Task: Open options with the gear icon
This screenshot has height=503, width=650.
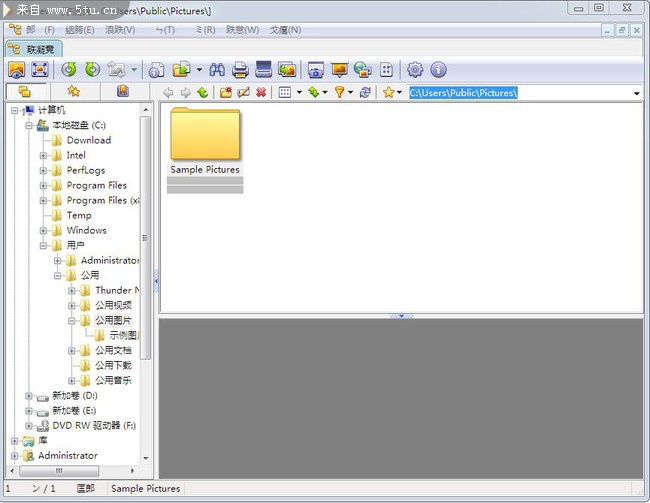Action: click(415, 70)
